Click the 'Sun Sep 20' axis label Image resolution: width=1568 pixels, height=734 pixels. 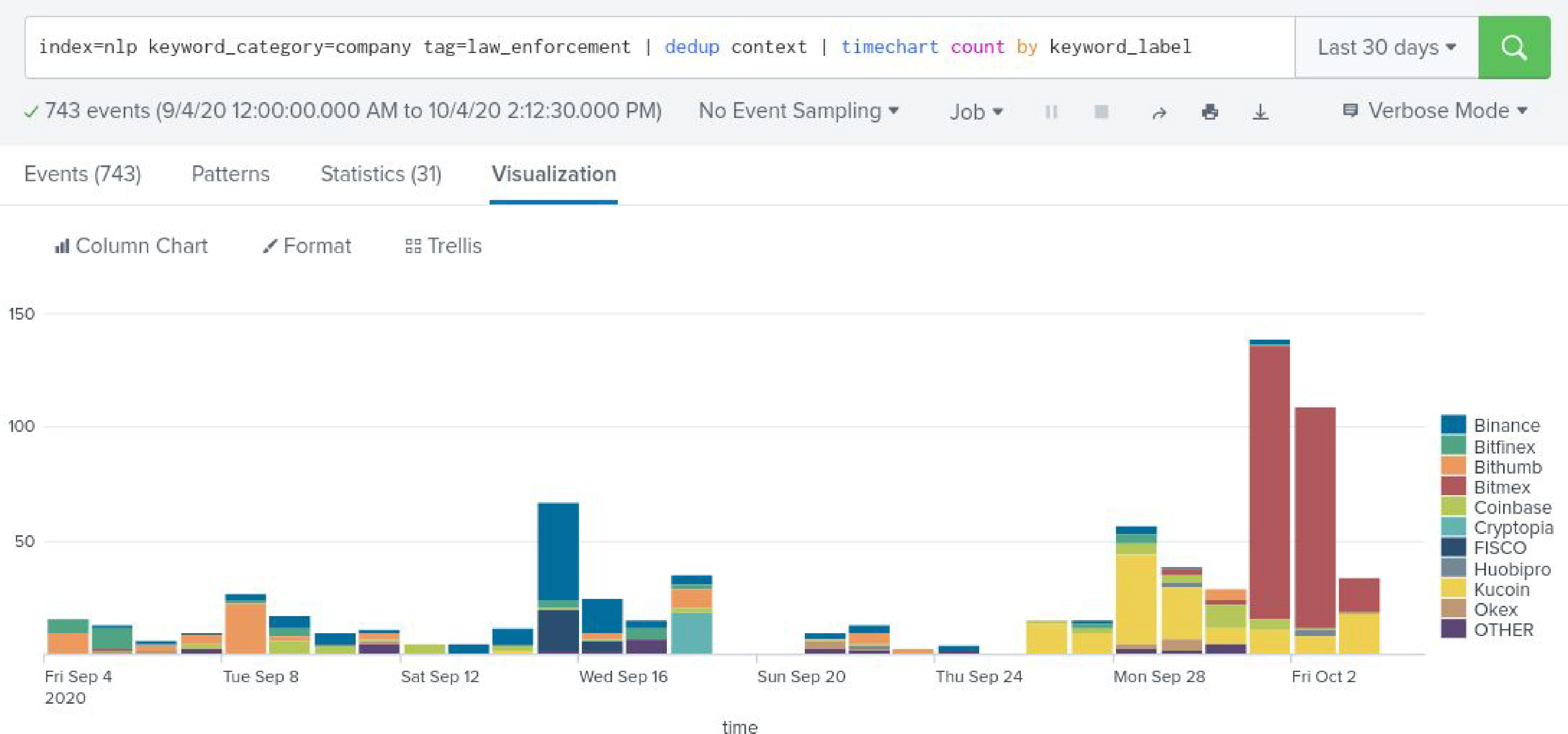pyautogui.click(x=801, y=676)
